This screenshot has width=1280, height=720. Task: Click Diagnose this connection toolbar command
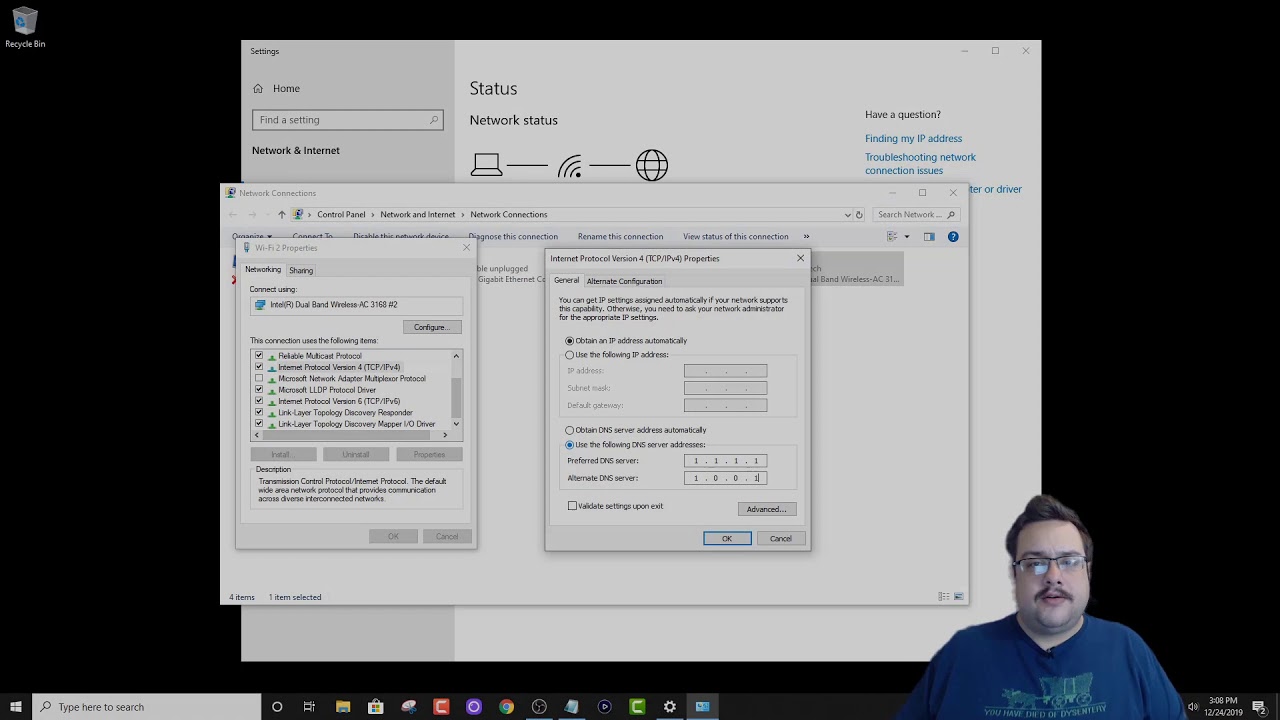point(513,237)
